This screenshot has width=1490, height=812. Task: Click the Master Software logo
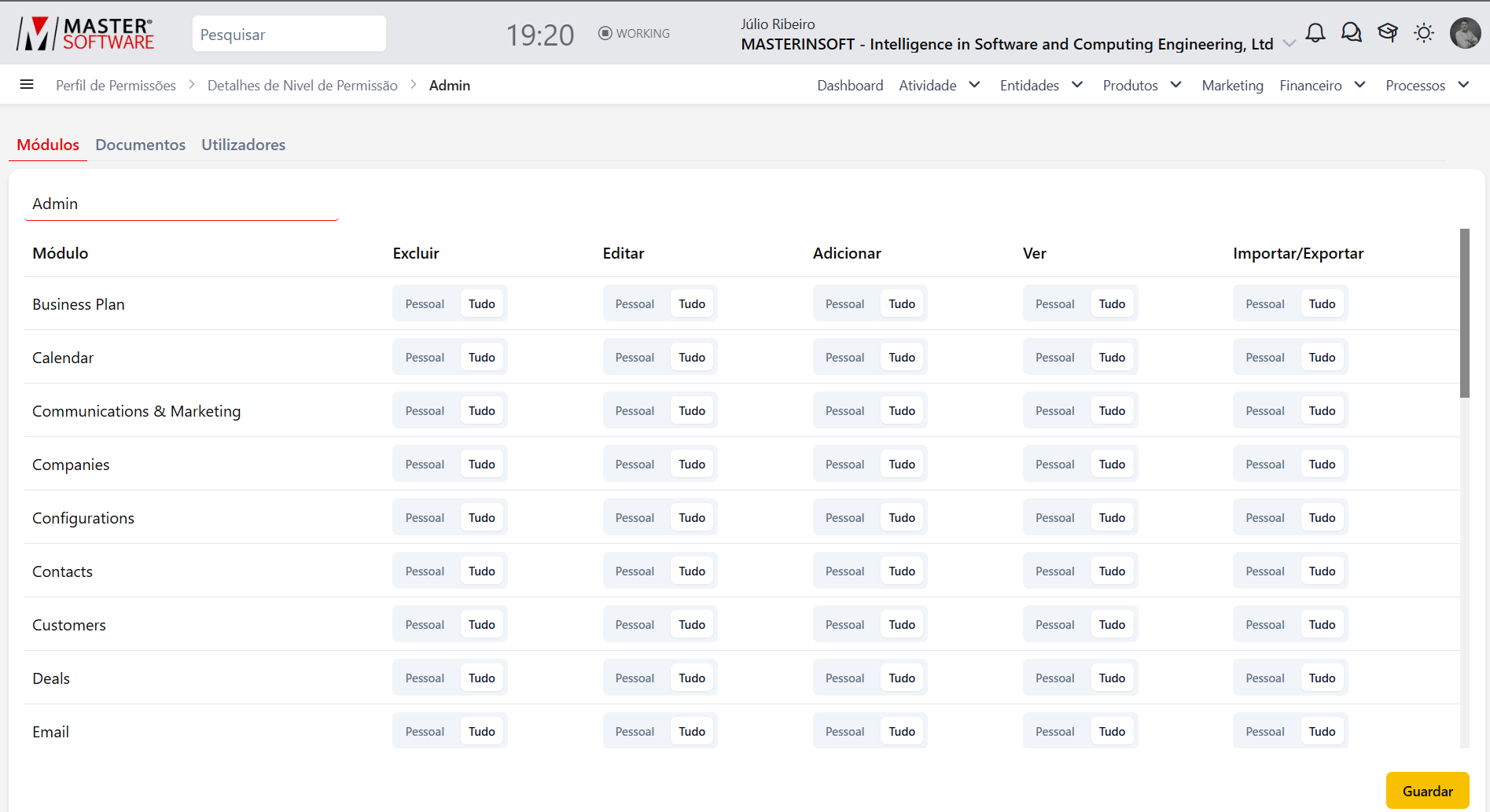click(86, 34)
